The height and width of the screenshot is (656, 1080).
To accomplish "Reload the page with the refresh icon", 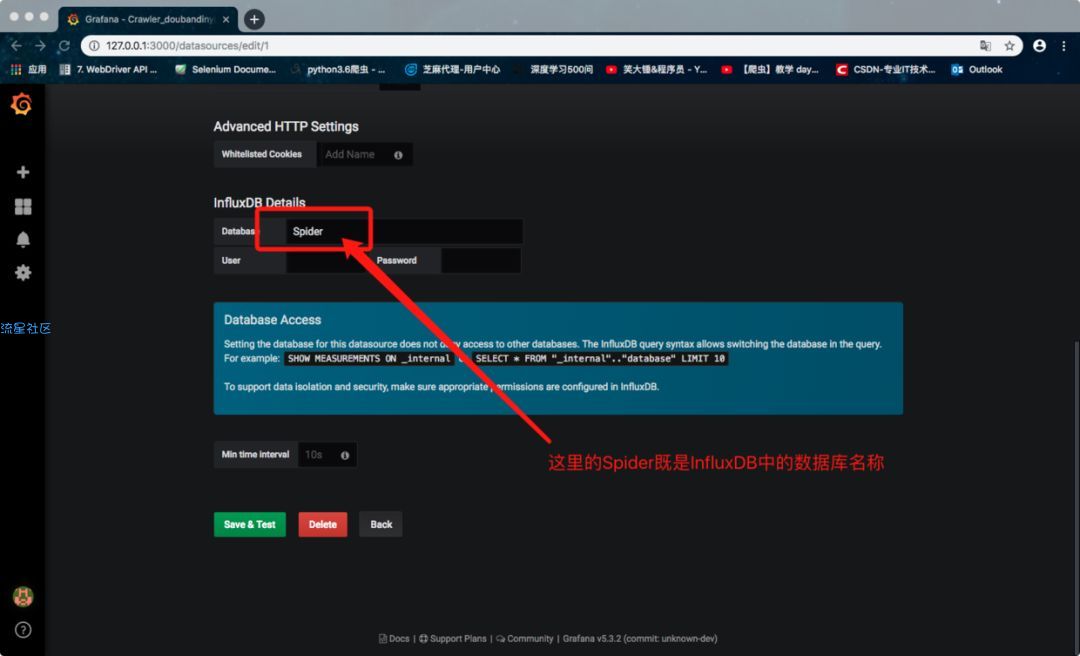I will coord(64,45).
